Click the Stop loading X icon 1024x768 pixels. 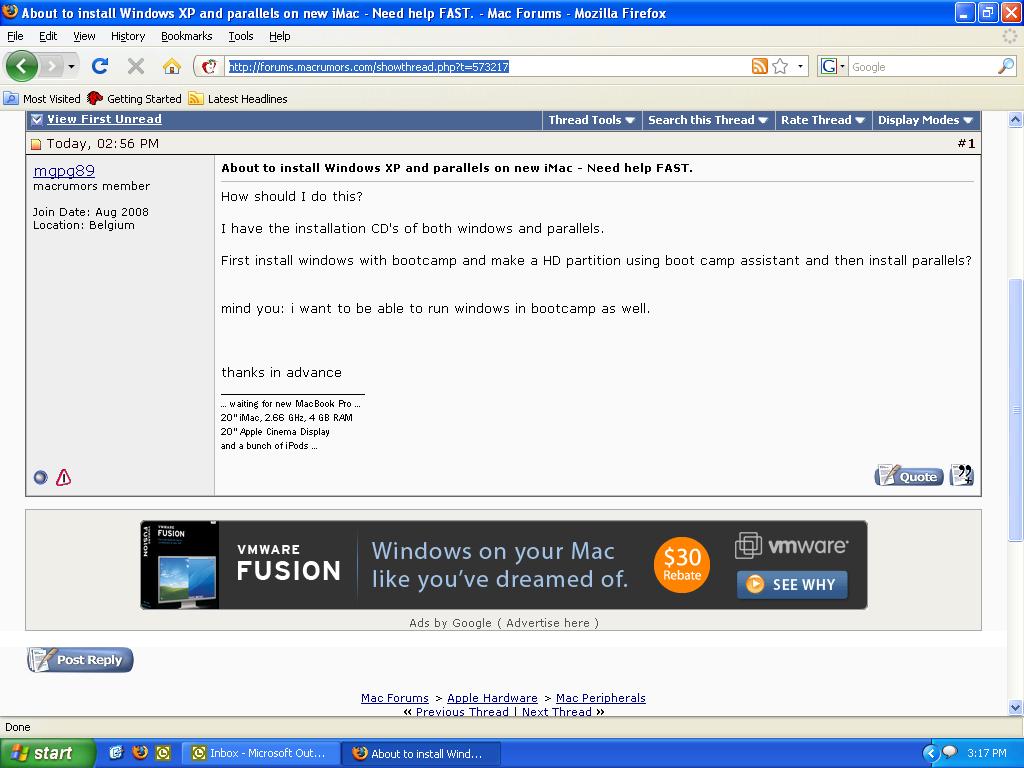coord(136,66)
